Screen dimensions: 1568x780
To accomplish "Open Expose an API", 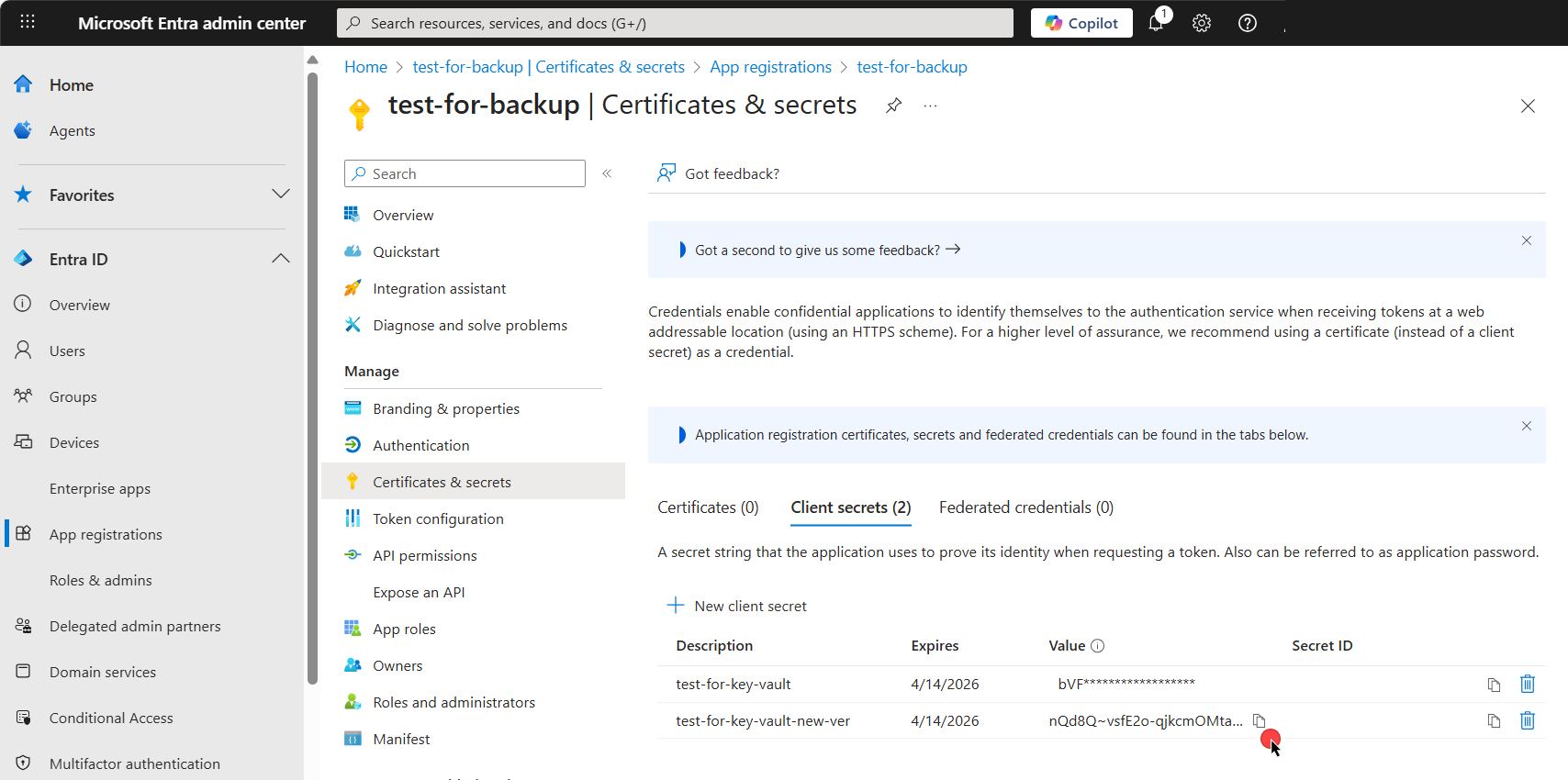I will 419,592.
